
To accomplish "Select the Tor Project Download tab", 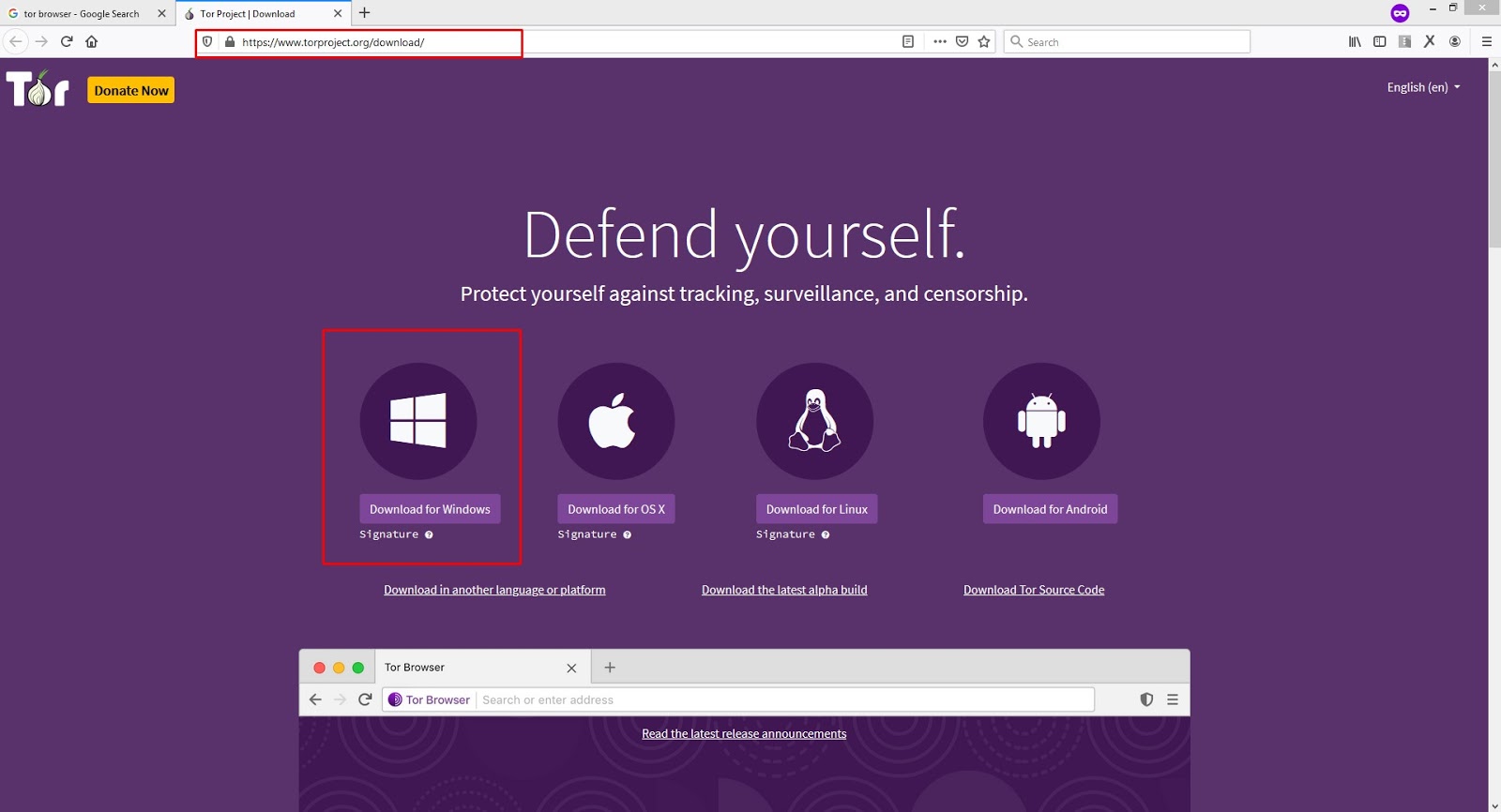I will (248, 14).
